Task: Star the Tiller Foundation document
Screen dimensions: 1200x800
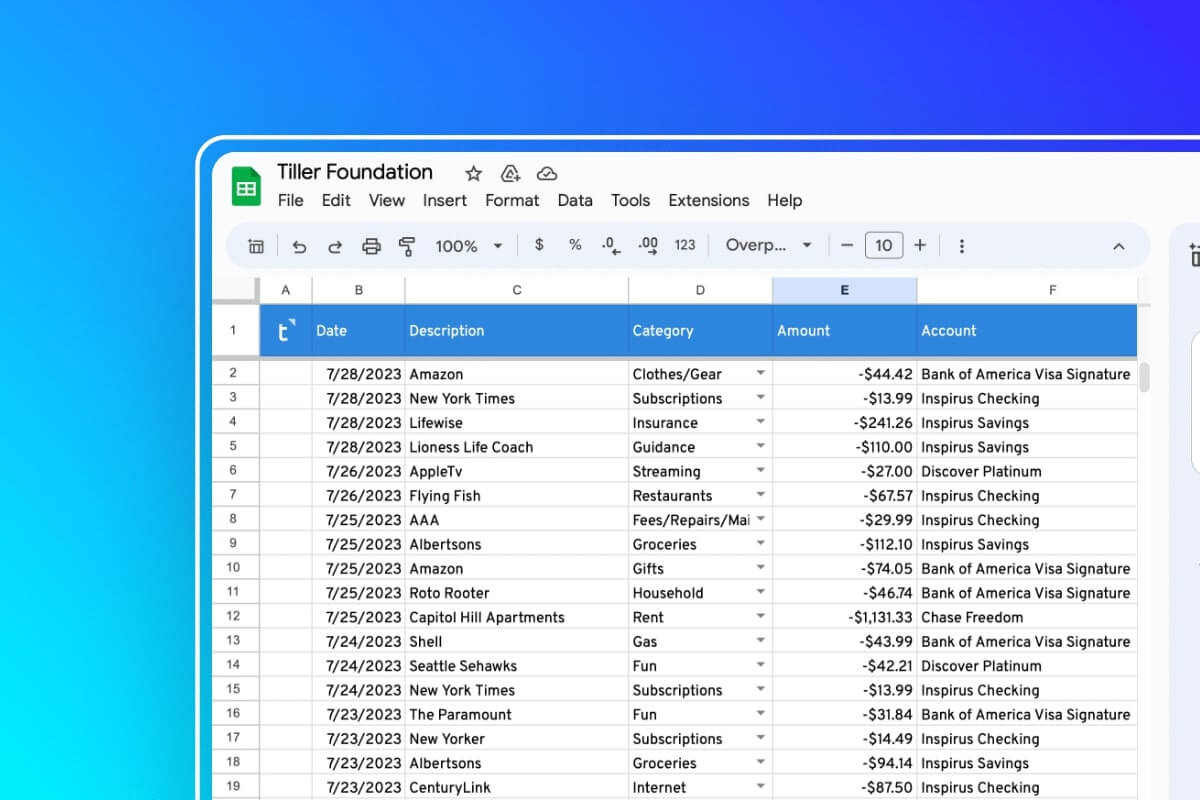Action: (474, 173)
